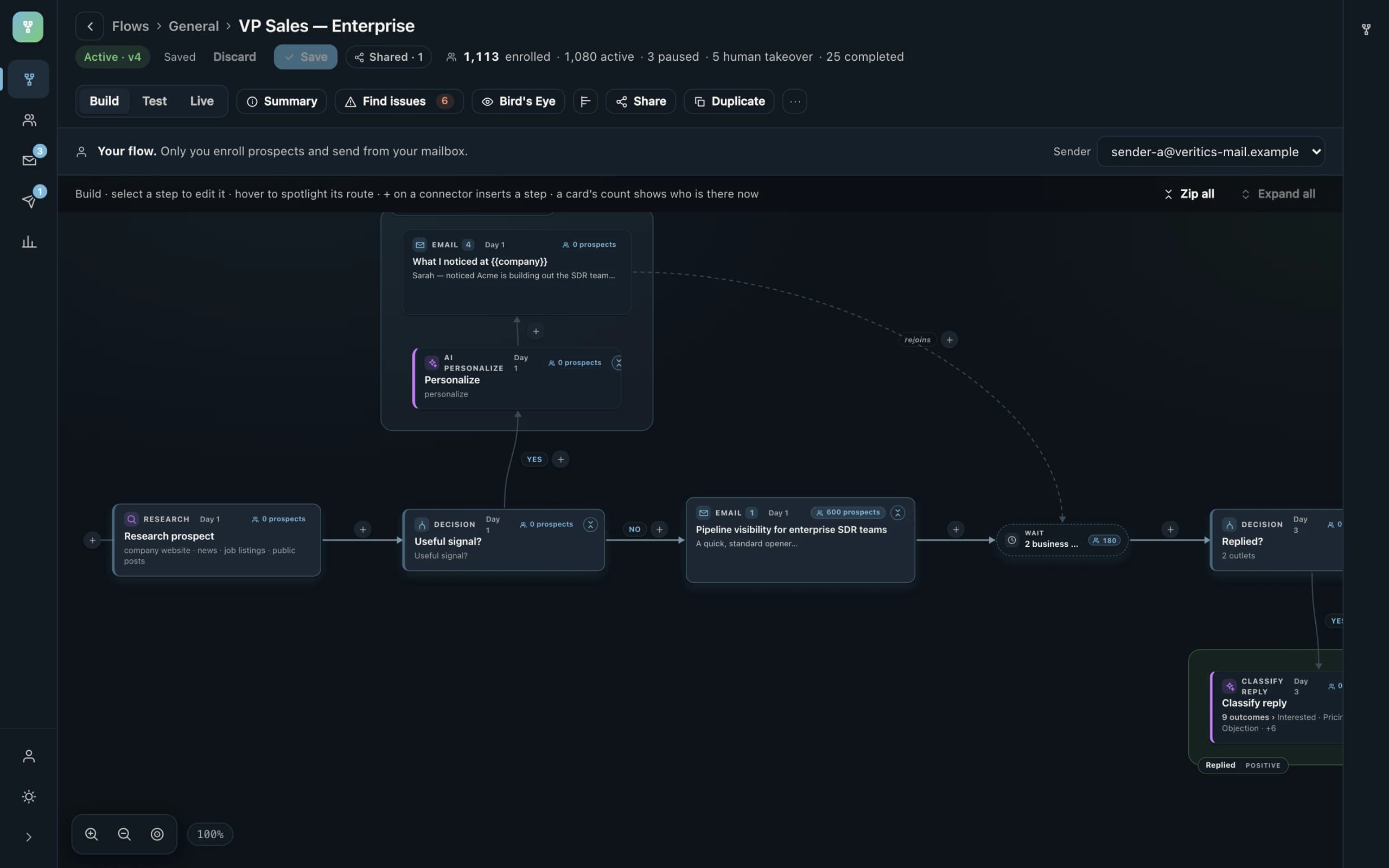1389x868 pixels.
Task: Switch to the Live tab
Action: 201,101
